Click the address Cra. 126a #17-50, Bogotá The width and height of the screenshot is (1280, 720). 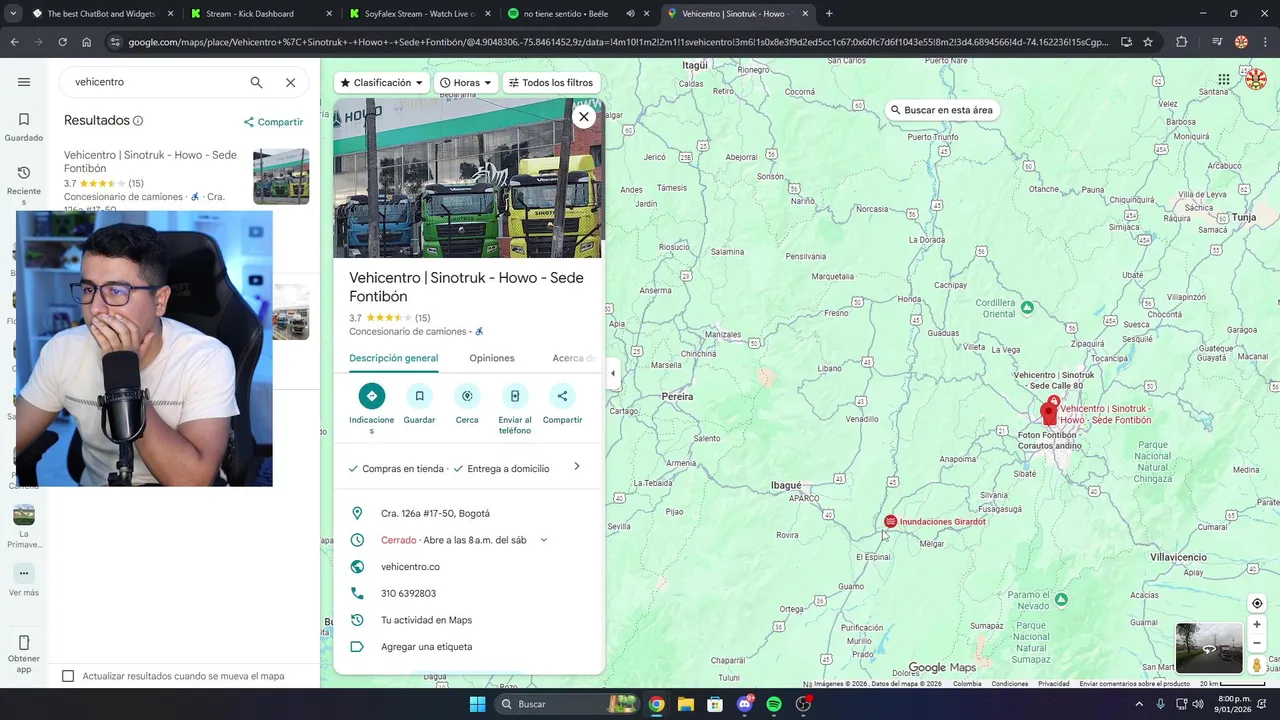click(435, 513)
